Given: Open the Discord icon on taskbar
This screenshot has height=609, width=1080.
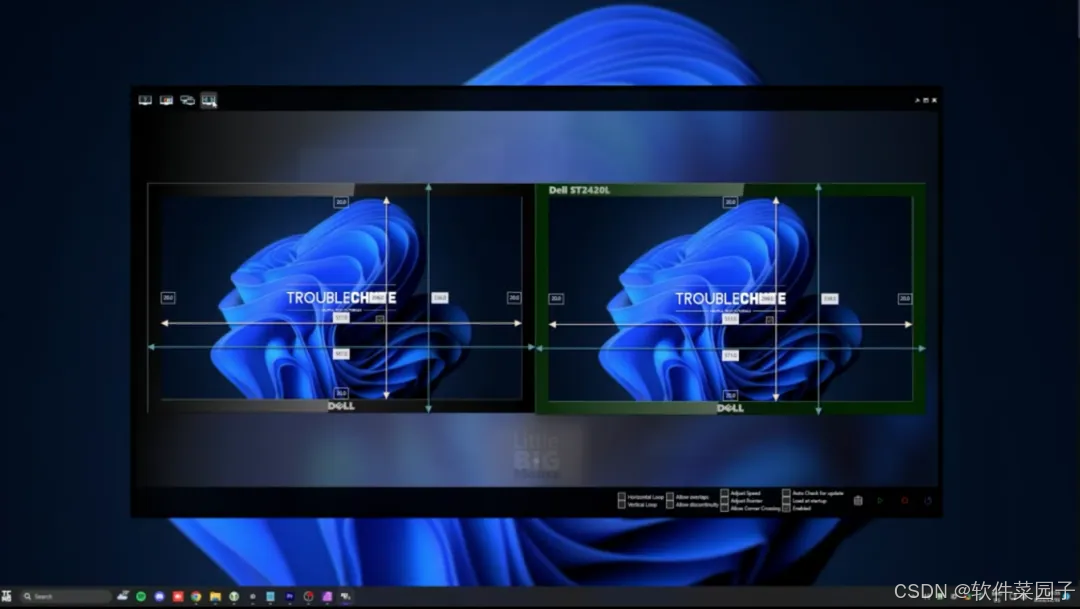Looking at the screenshot, I should click(159, 597).
